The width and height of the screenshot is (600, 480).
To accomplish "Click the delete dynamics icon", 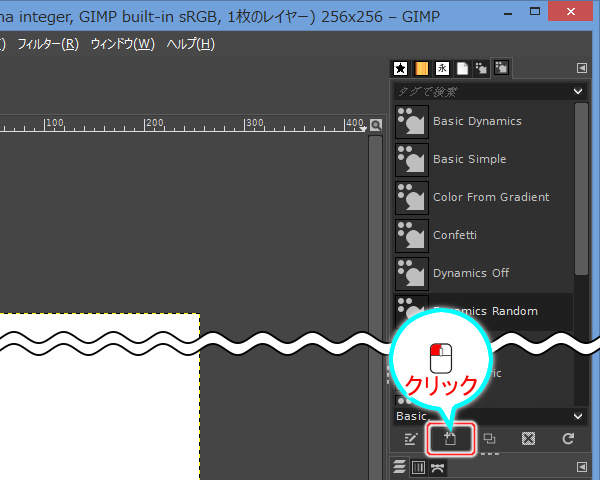I will [x=529, y=438].
